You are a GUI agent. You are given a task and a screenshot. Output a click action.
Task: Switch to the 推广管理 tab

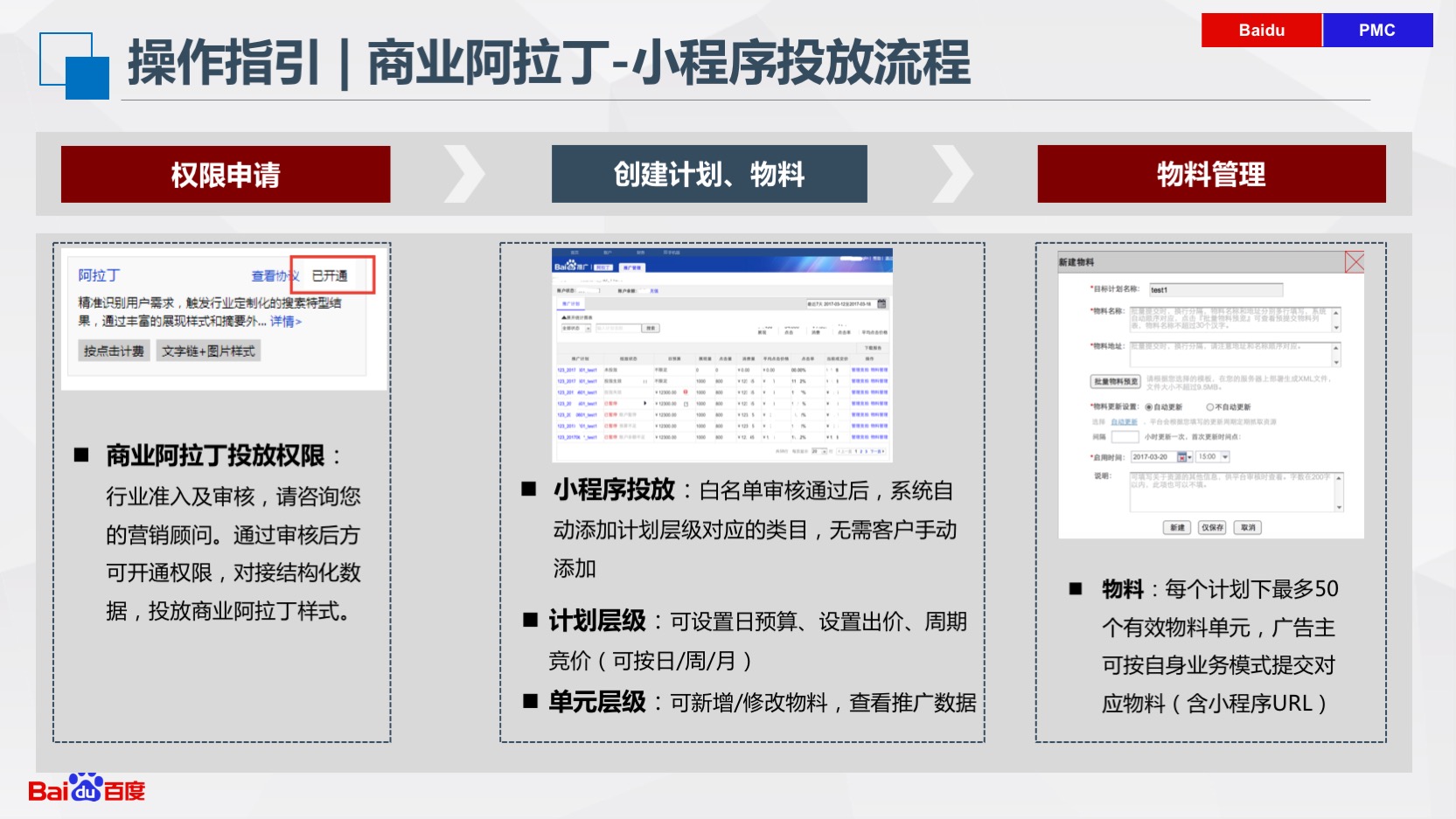(632, 267)
